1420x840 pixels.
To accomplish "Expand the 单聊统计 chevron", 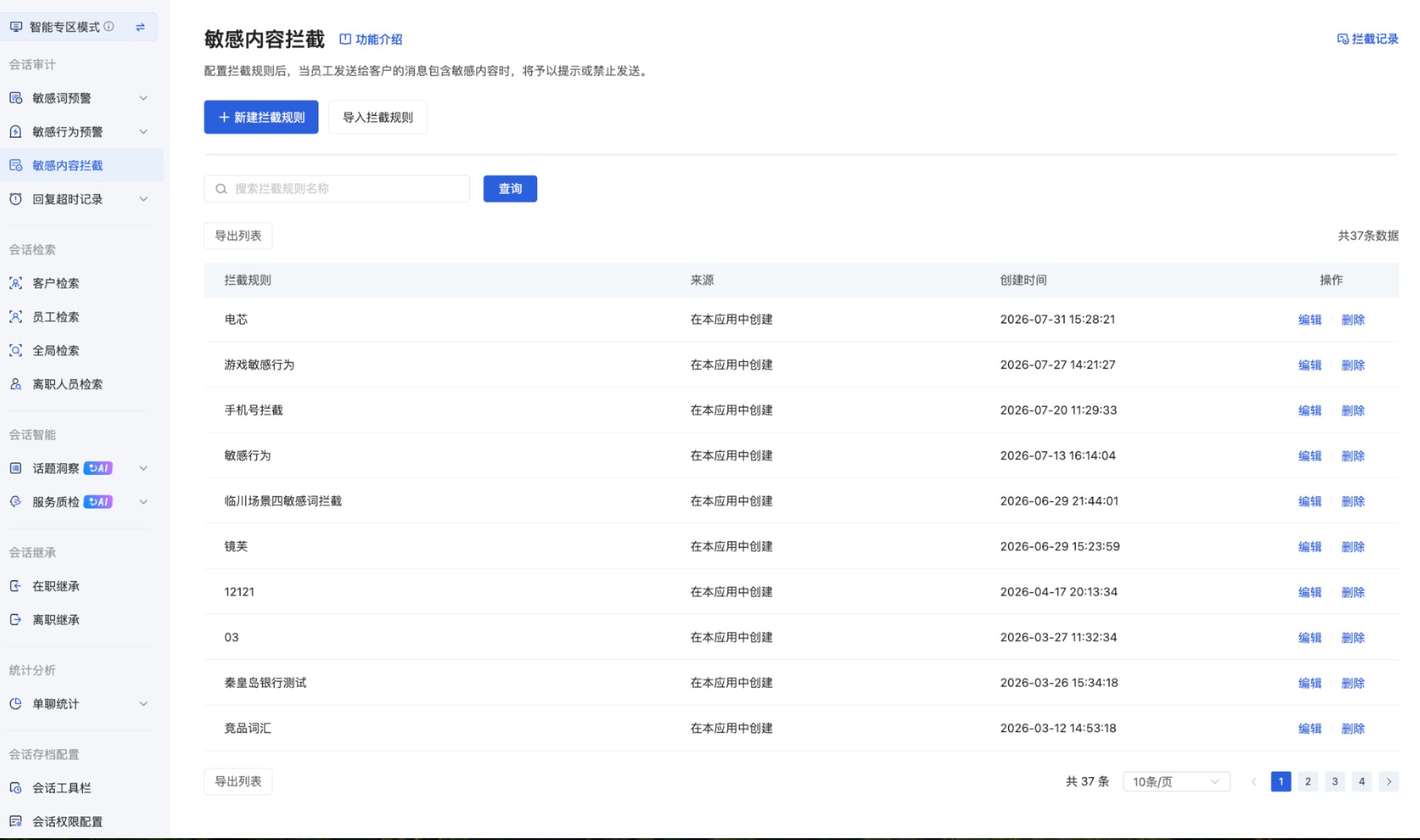I will click(x=143, y=704).
